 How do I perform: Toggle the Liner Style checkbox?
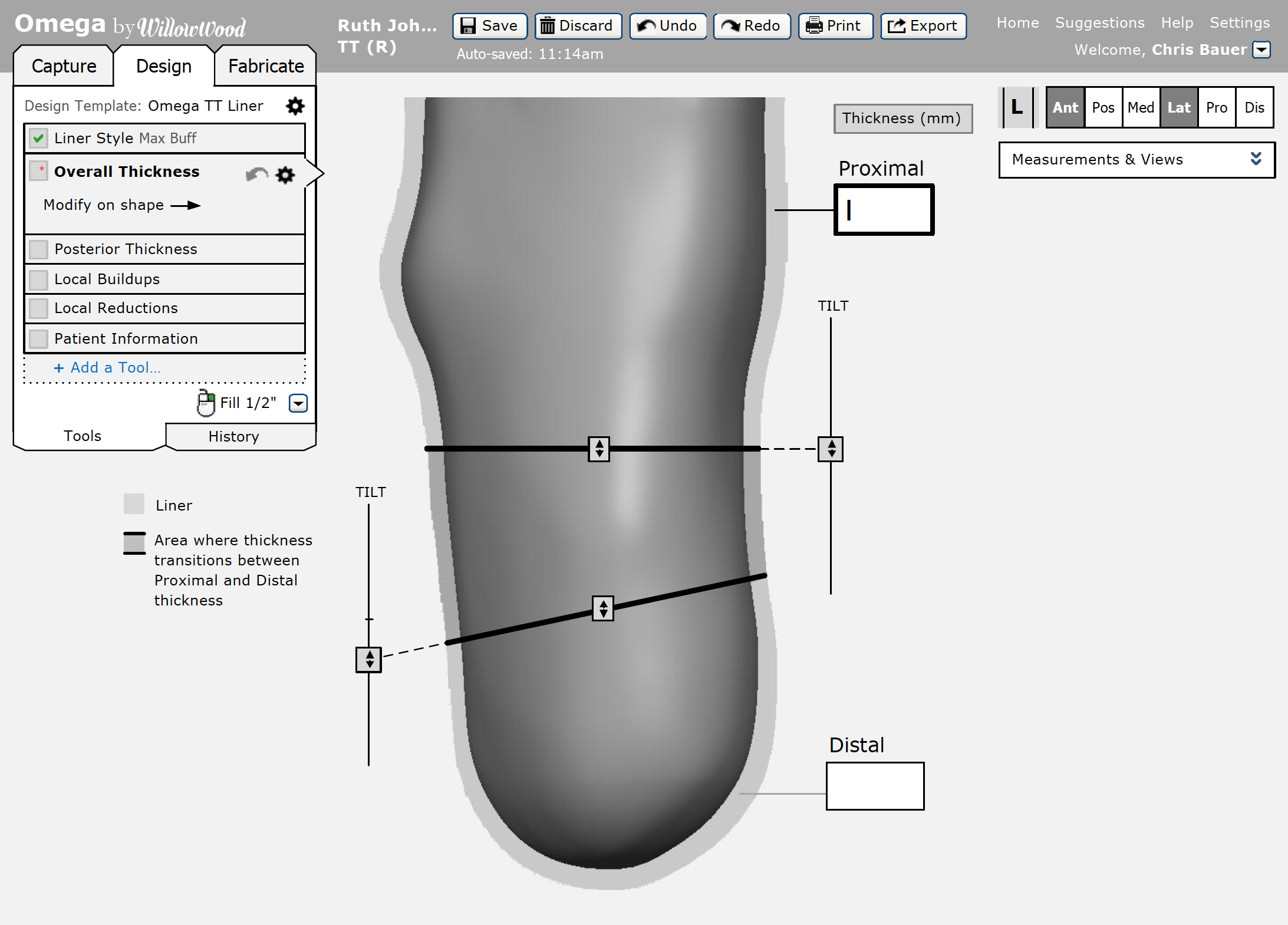click(x=39, y=139)
